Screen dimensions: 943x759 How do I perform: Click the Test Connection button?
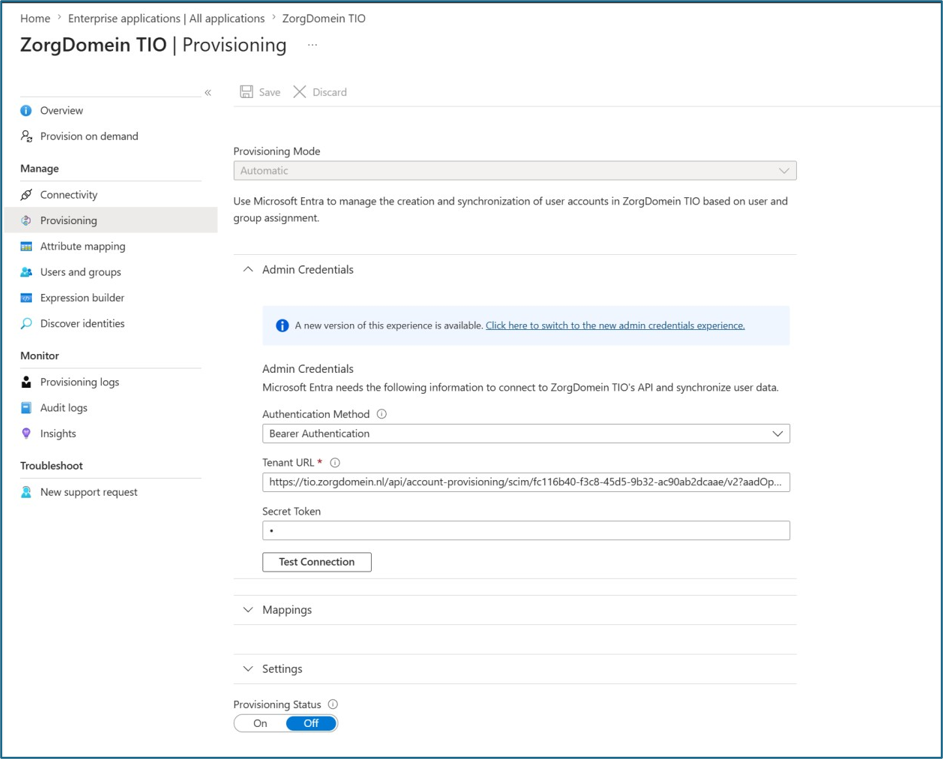317,562
